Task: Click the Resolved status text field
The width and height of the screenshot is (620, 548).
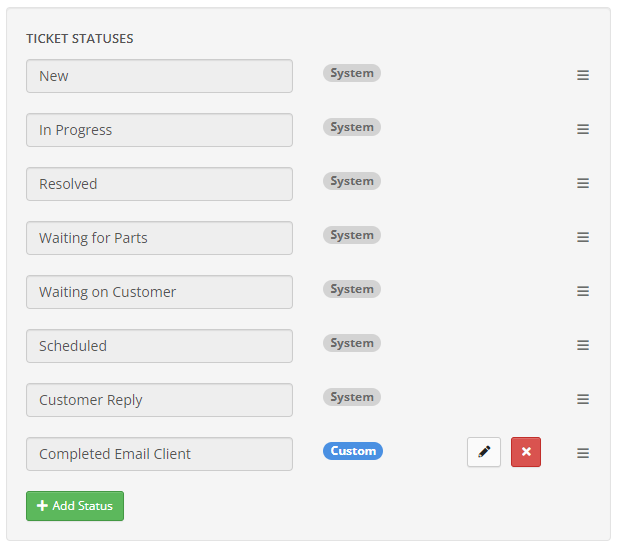Action: (159, 184)
